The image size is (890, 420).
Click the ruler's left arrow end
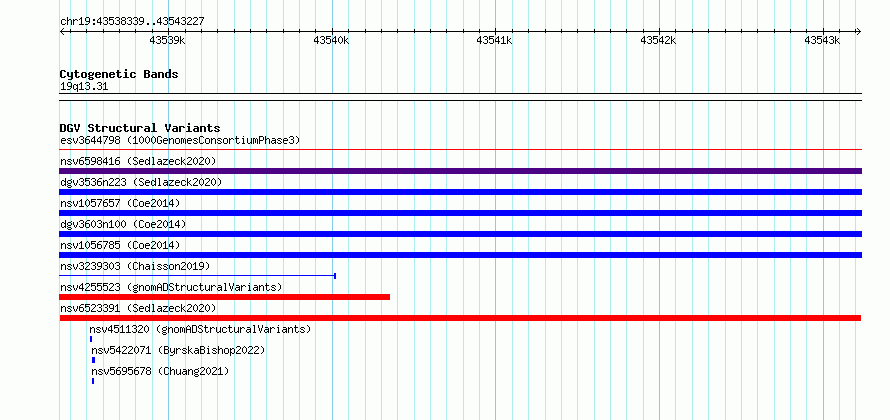click(x=62, y=32)
